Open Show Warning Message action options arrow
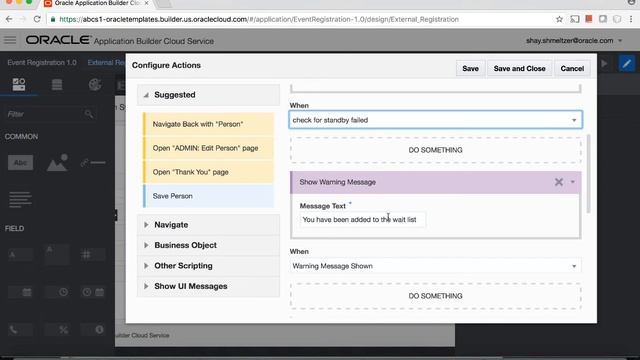This screenshot has height=360, width=640. (573, 182)
